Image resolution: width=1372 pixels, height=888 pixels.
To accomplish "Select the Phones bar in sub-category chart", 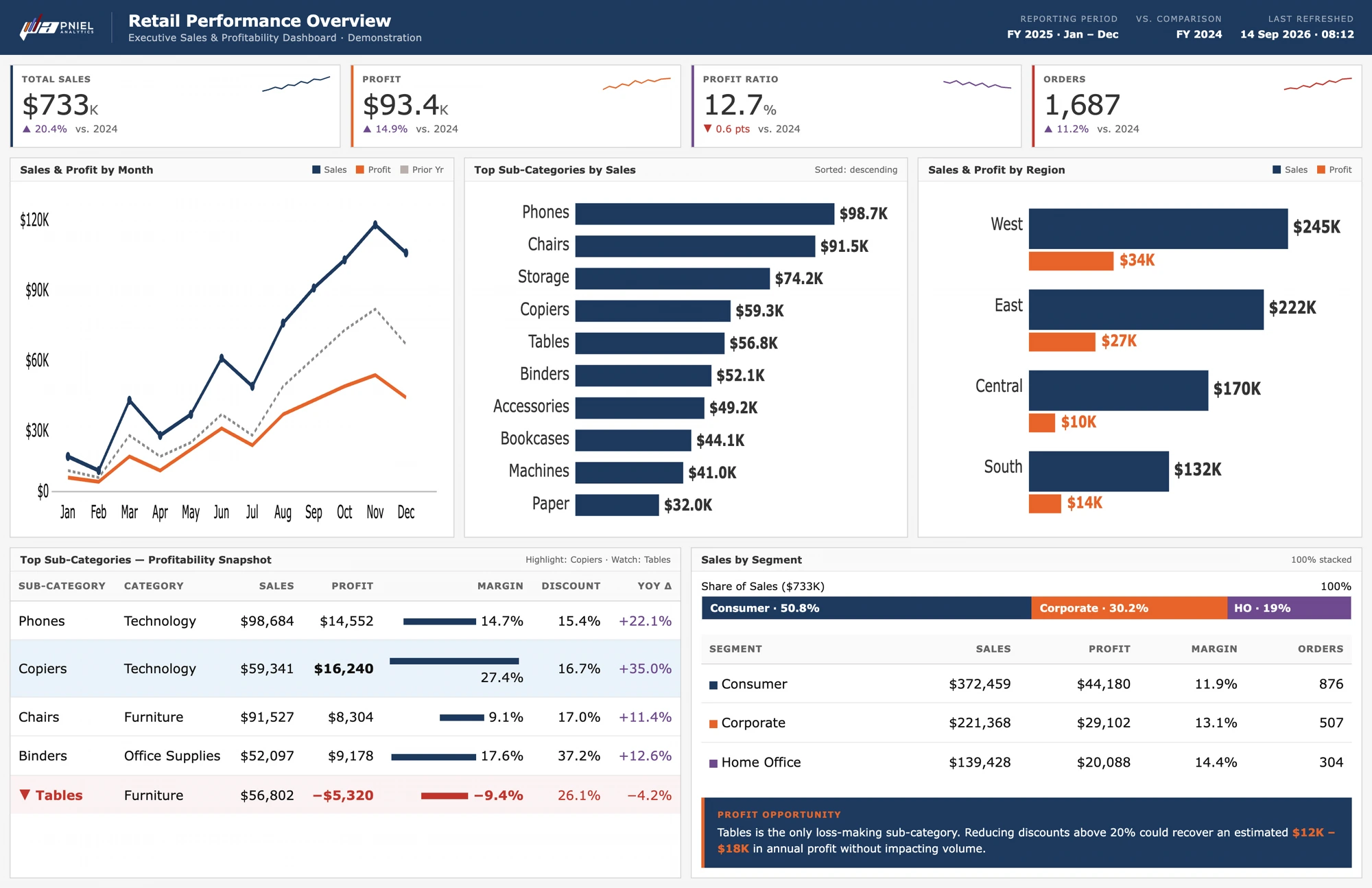I will click(x=705, y=213).
